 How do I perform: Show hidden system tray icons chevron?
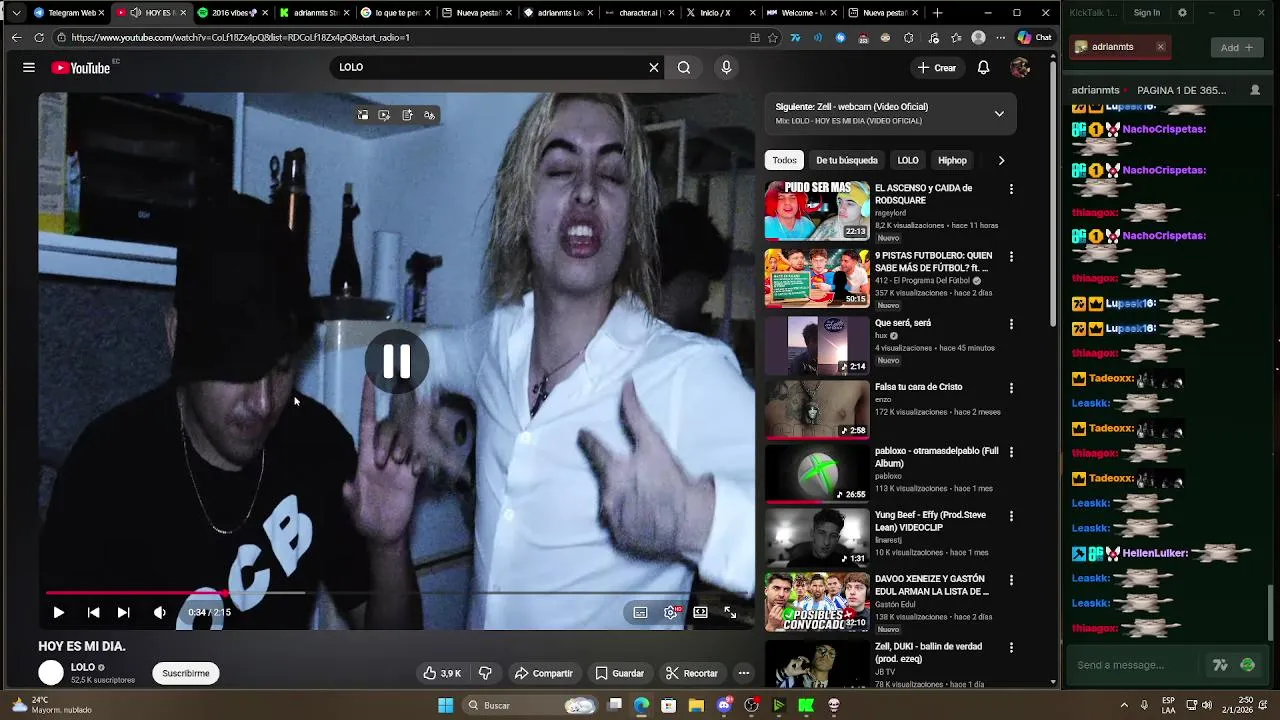coord(1124,705)
